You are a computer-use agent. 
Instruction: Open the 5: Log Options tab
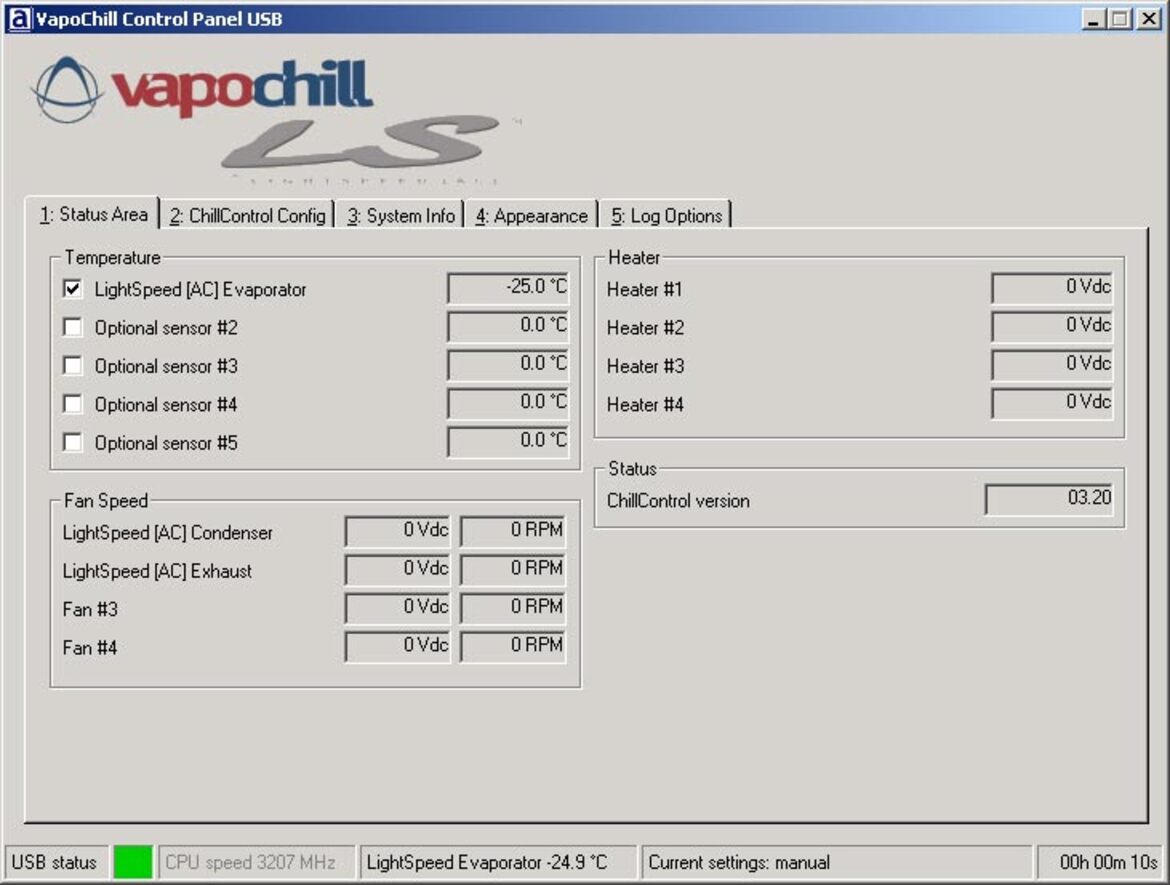coord(666,216)
